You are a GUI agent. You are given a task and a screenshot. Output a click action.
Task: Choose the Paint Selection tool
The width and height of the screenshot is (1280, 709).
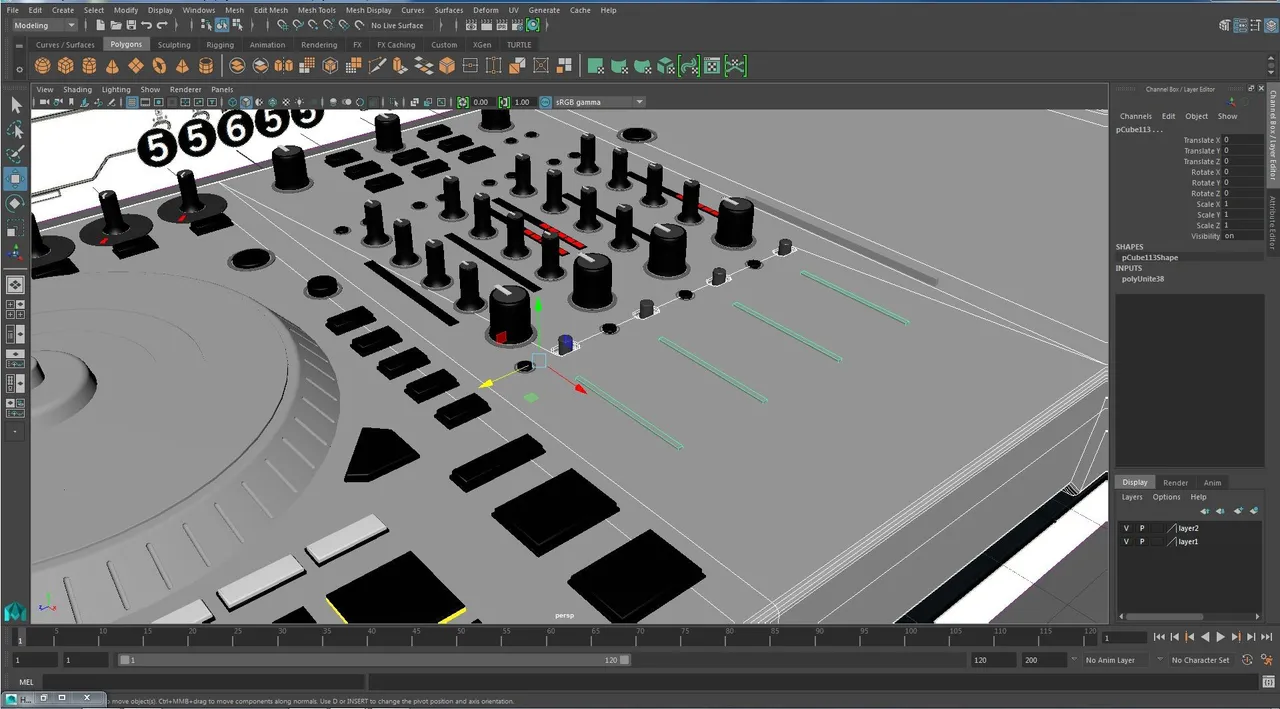click(16, 154)
